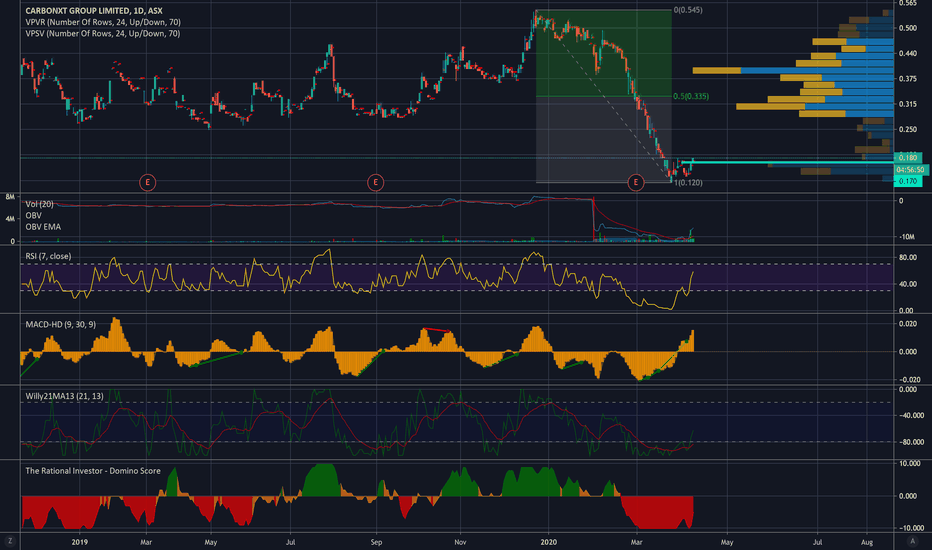Click the 0.500 price axis label
Screen dimensions: 932x550
[x=908, y=28]
